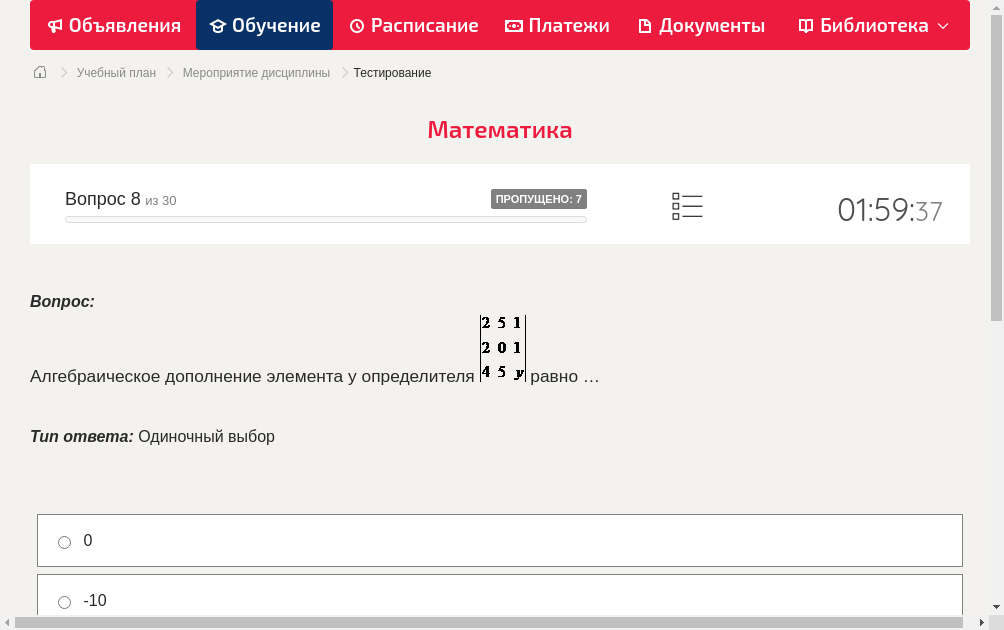This screenshot has width=1004, height=630.
Task: Go to Мероприятие дисциплины breadcrumb link
Action: tap(256, 73)
